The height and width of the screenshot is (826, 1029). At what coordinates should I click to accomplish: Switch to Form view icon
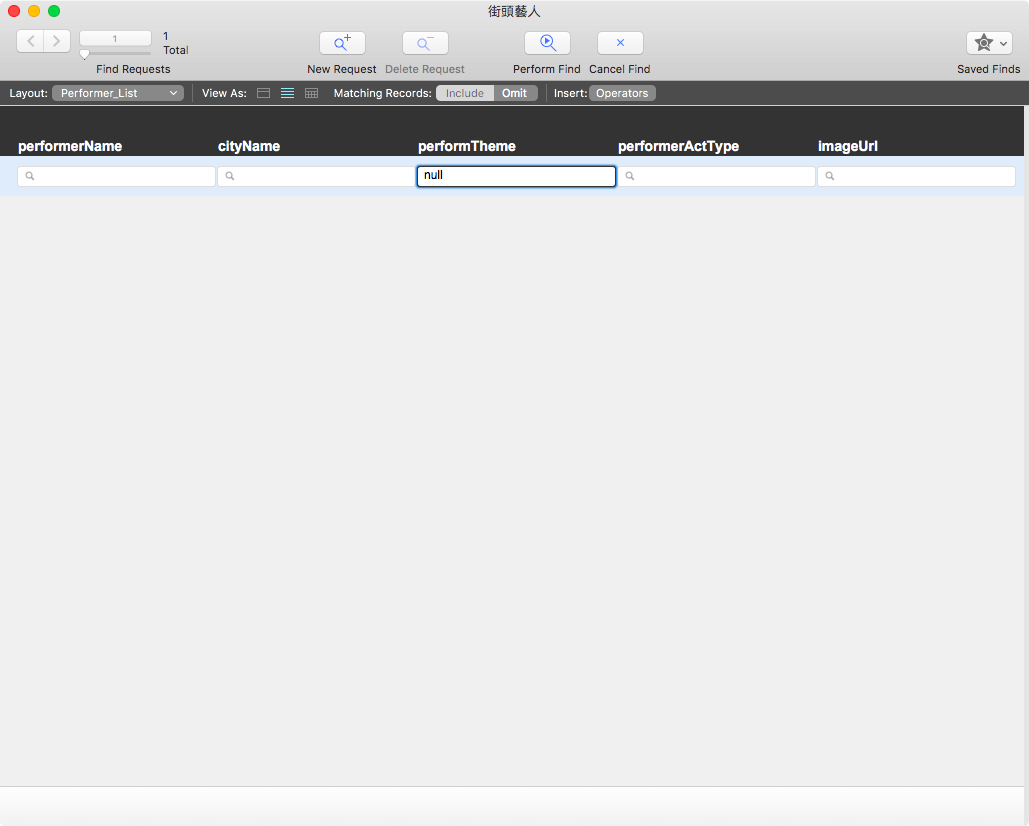click(263, 93)
